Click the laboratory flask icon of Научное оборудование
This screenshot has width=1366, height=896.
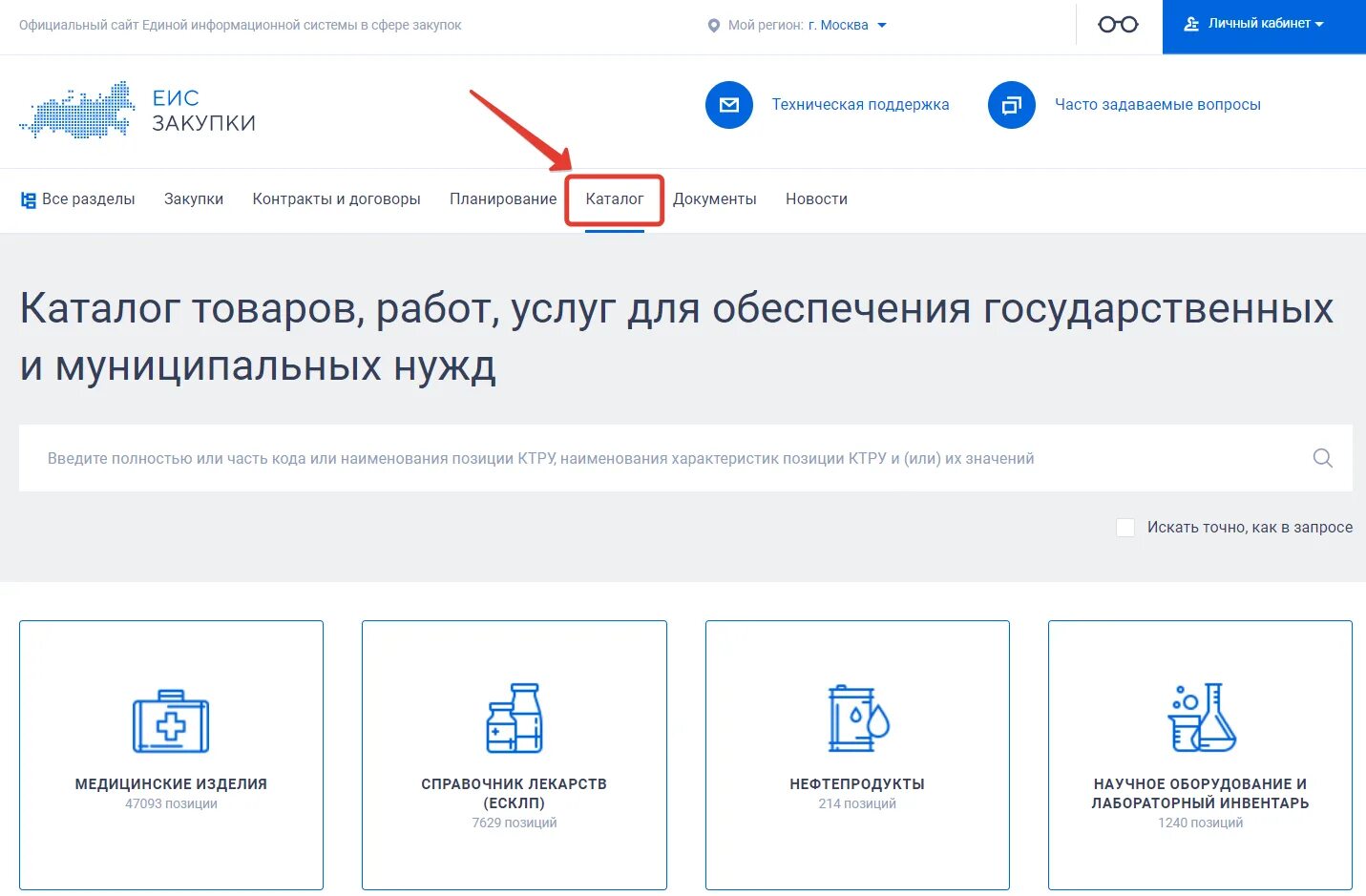click(x=1201, y=718)
